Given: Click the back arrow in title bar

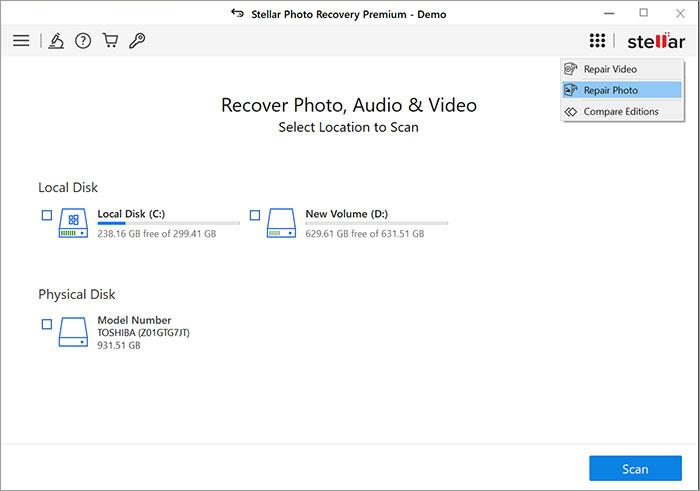Looking at the screenshot, I should tap(238, 13).
